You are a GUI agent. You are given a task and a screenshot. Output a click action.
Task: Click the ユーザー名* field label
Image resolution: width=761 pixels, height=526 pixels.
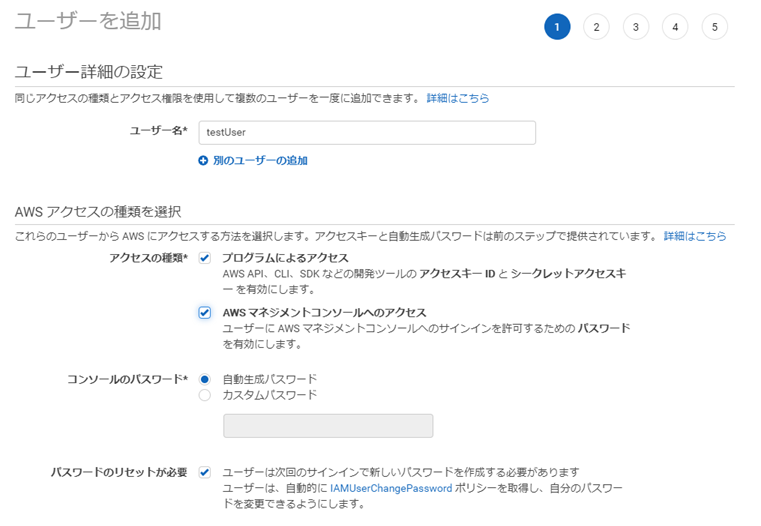(x=158, y=131)
